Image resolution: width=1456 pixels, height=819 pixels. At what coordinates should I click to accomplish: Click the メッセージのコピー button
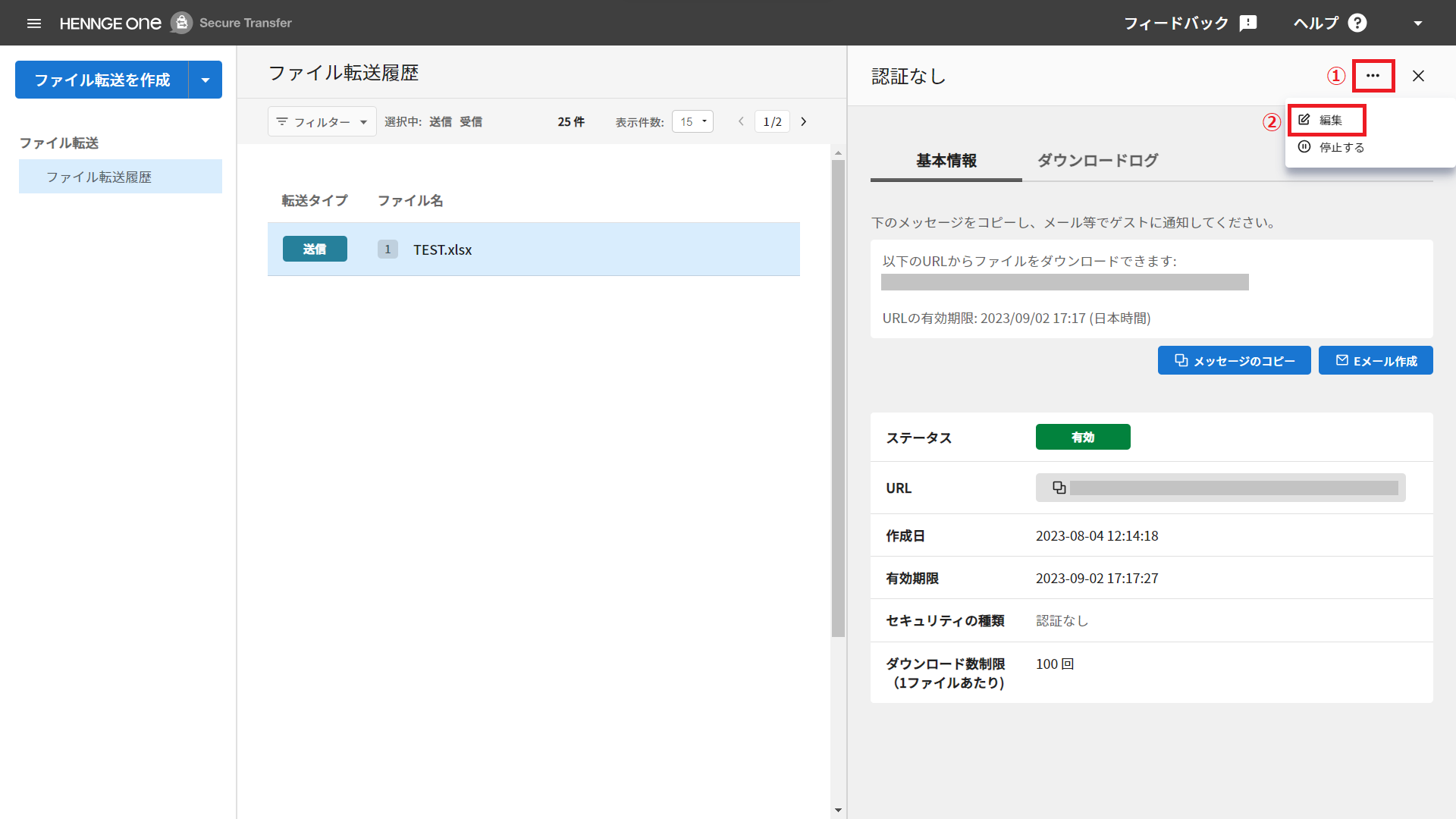[1234, 360]
